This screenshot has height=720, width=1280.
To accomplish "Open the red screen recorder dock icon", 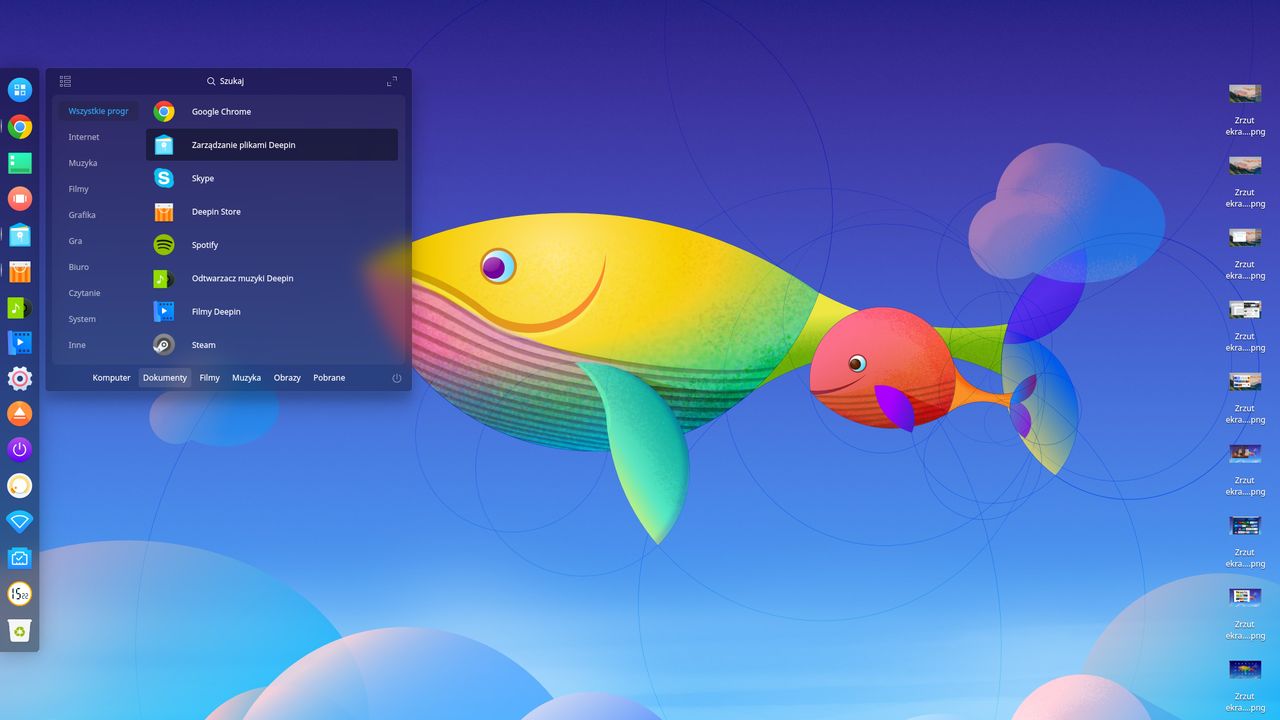I will 20,198.
